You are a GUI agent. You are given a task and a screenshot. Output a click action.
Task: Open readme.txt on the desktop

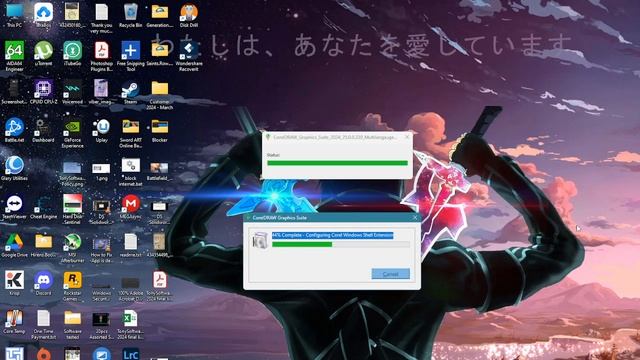[x=130, y=245]
